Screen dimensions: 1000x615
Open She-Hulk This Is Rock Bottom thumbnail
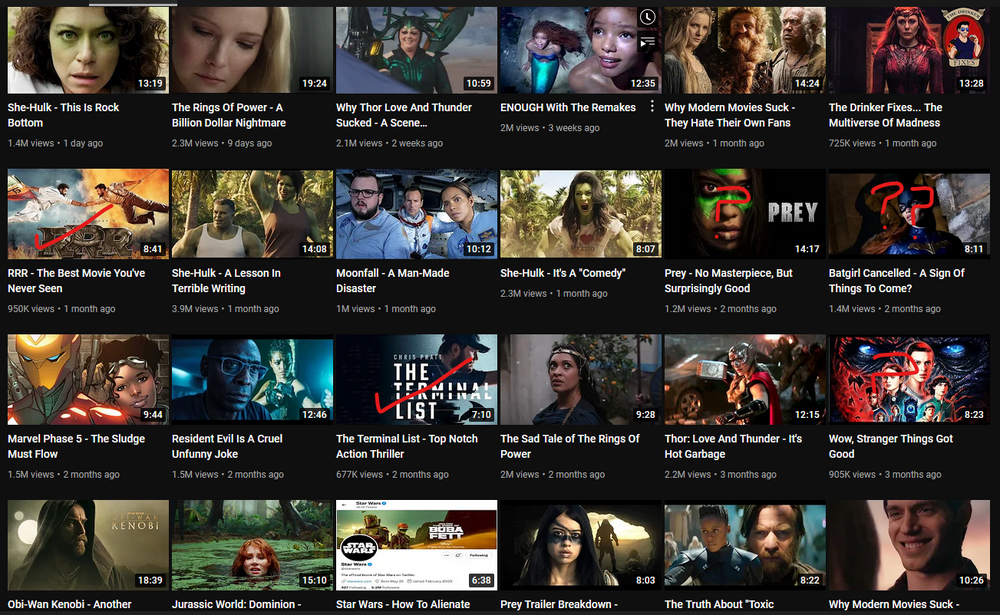point(88,50)
